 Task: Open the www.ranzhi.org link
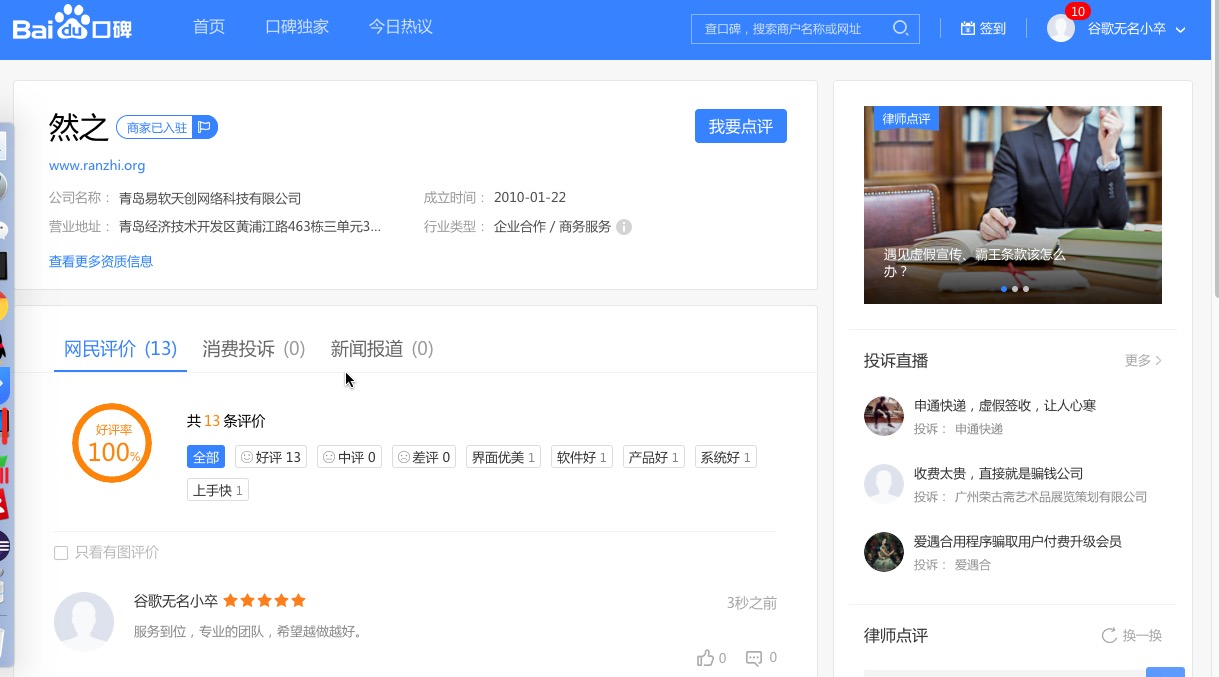pyautogui.click(x=97, y=166)
